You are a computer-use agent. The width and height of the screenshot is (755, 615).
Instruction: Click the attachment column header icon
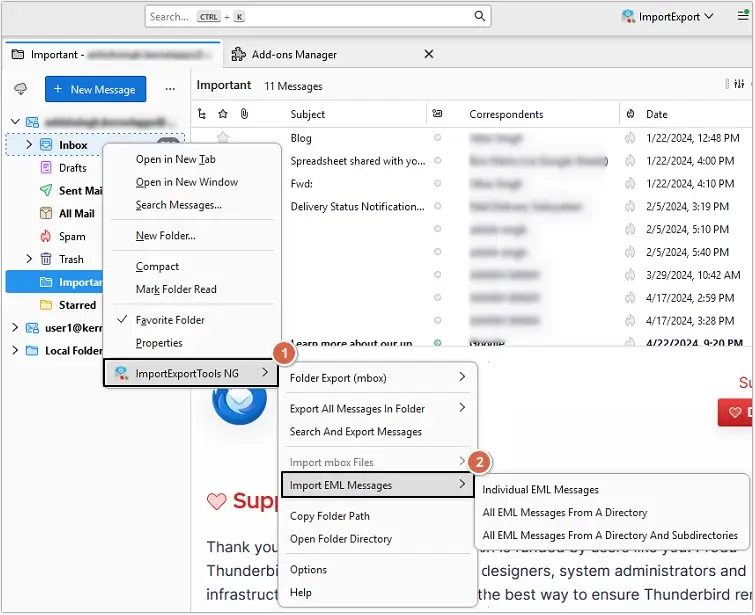tap(244, 114)
